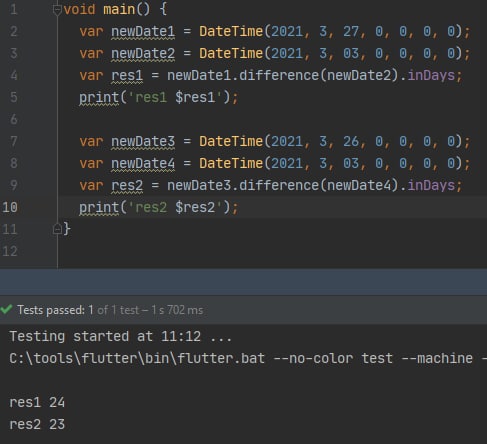The width and height of the screenshot is (487, 444).
Task: Click the inDays property on line 4
Action: click(431, 76)
